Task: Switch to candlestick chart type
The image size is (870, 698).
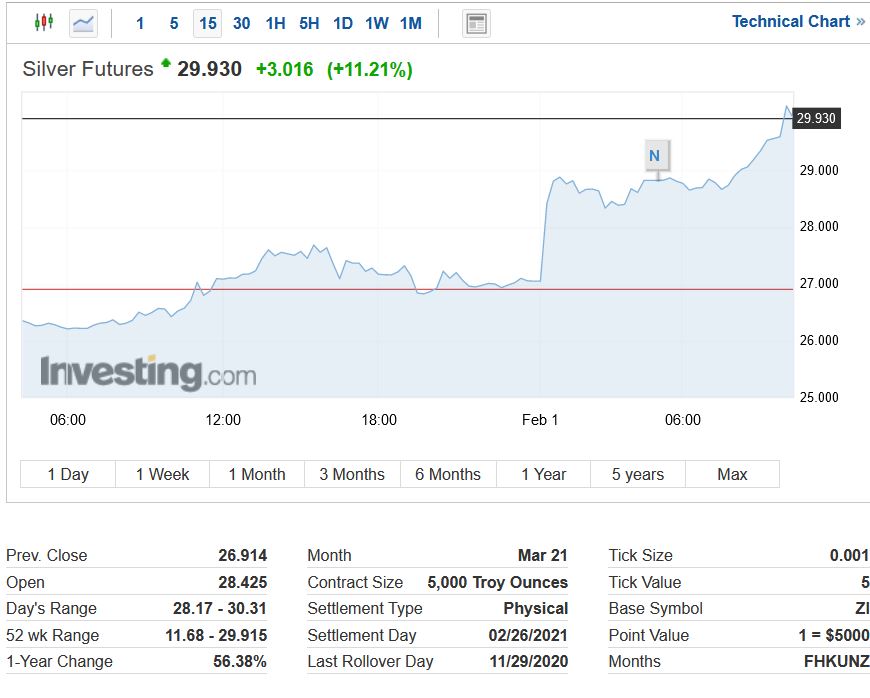Action: coord(43,23)
